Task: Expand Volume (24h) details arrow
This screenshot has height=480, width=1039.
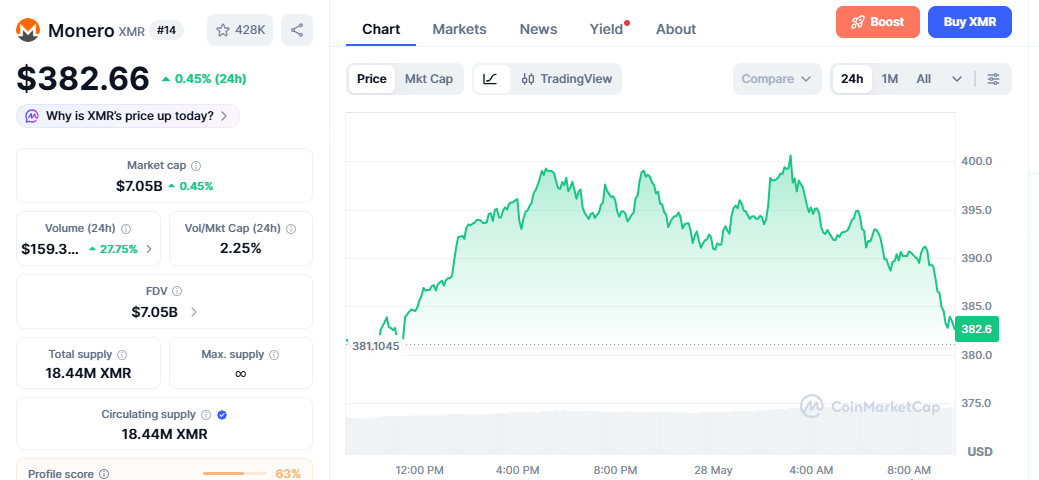Action: 149,249
